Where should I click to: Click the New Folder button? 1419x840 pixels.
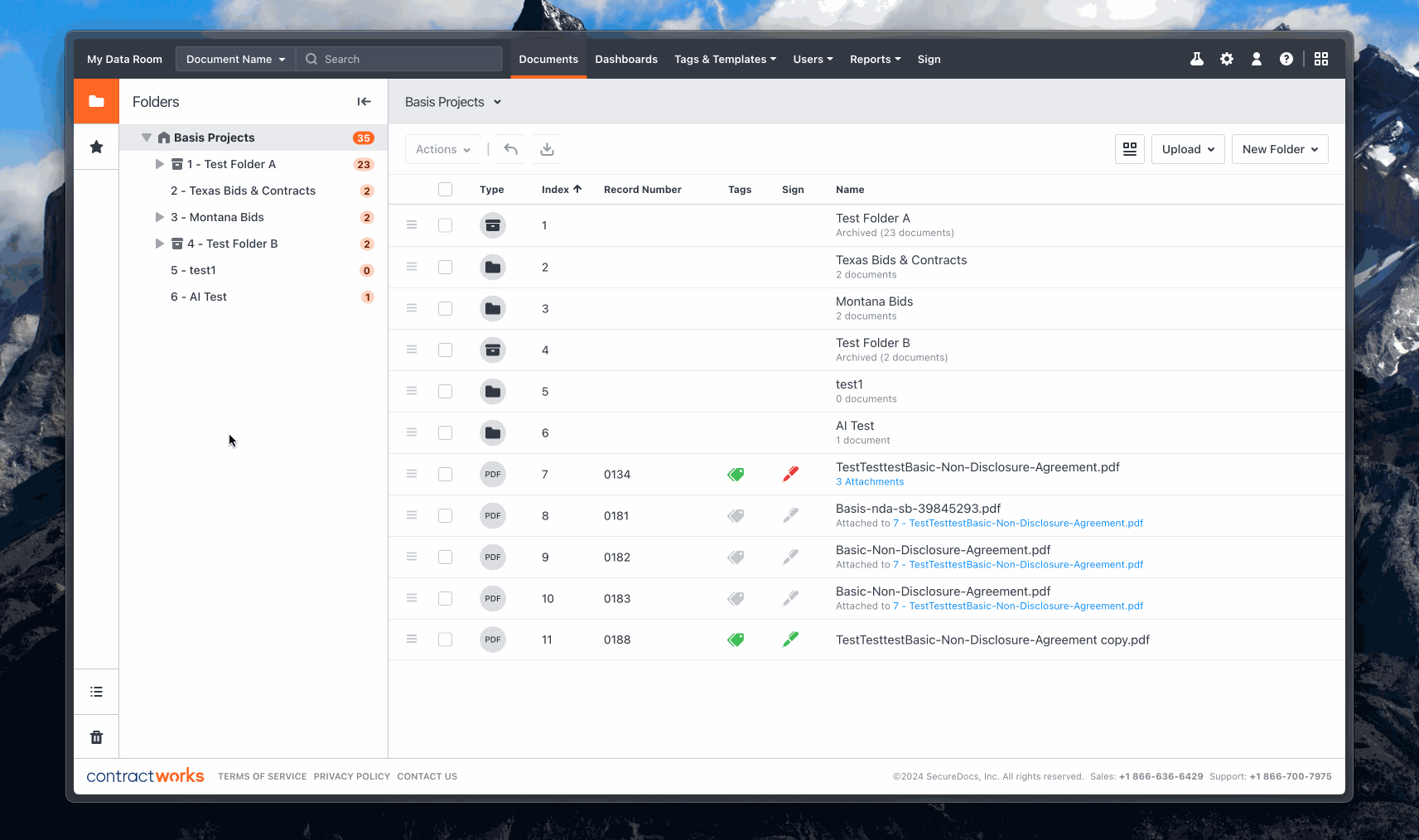[1280, 149]
